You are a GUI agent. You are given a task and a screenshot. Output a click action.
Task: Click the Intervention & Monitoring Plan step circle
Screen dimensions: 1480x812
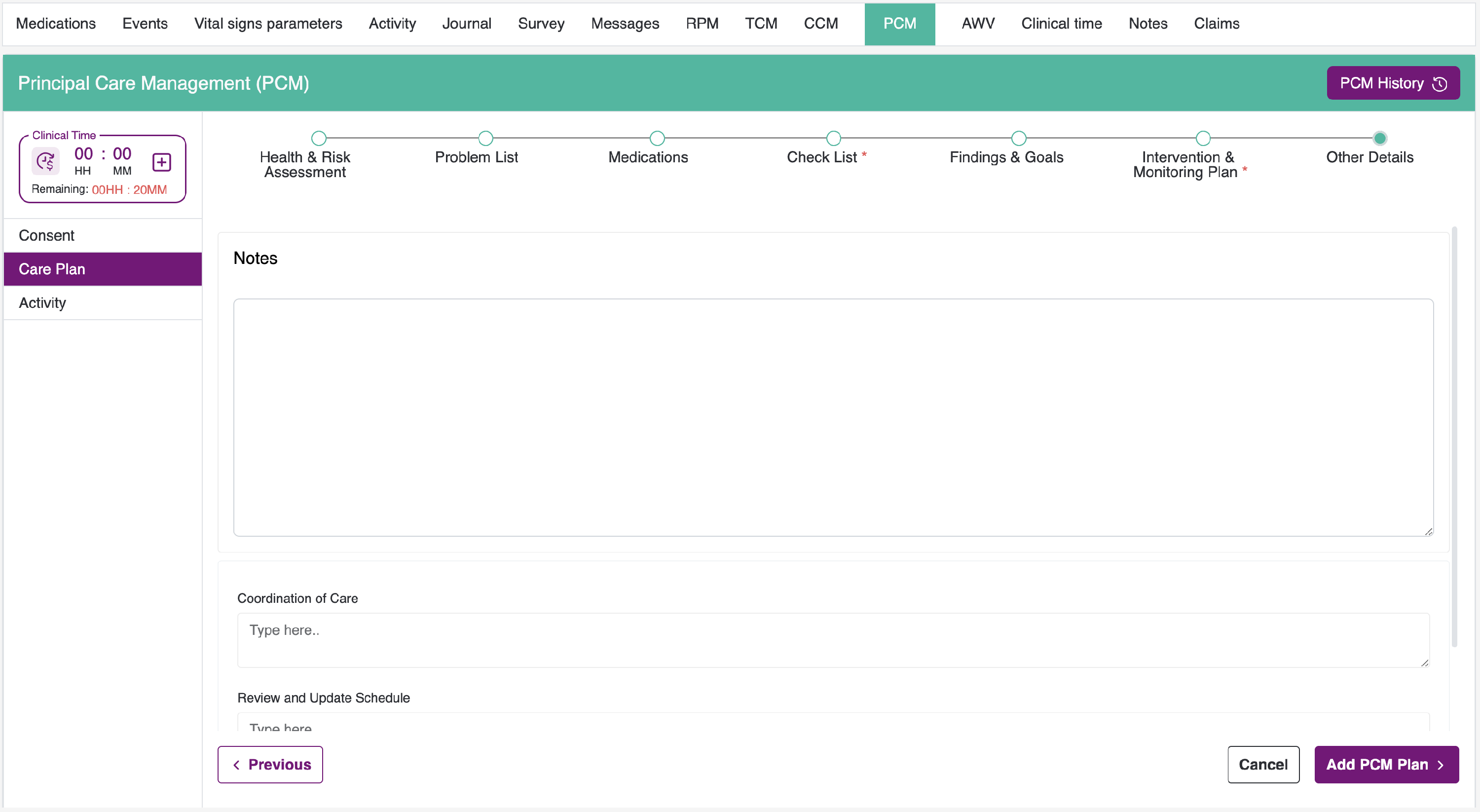pos(1203,139)
